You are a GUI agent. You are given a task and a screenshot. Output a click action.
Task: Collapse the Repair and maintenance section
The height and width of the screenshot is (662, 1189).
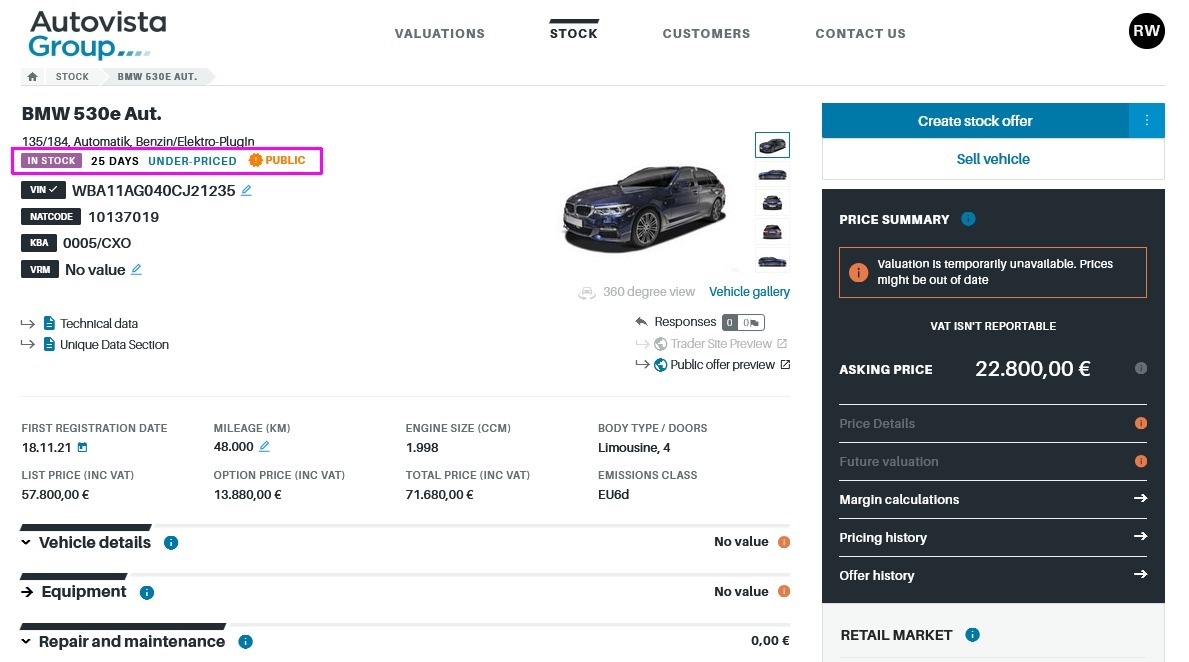(27, 642)
